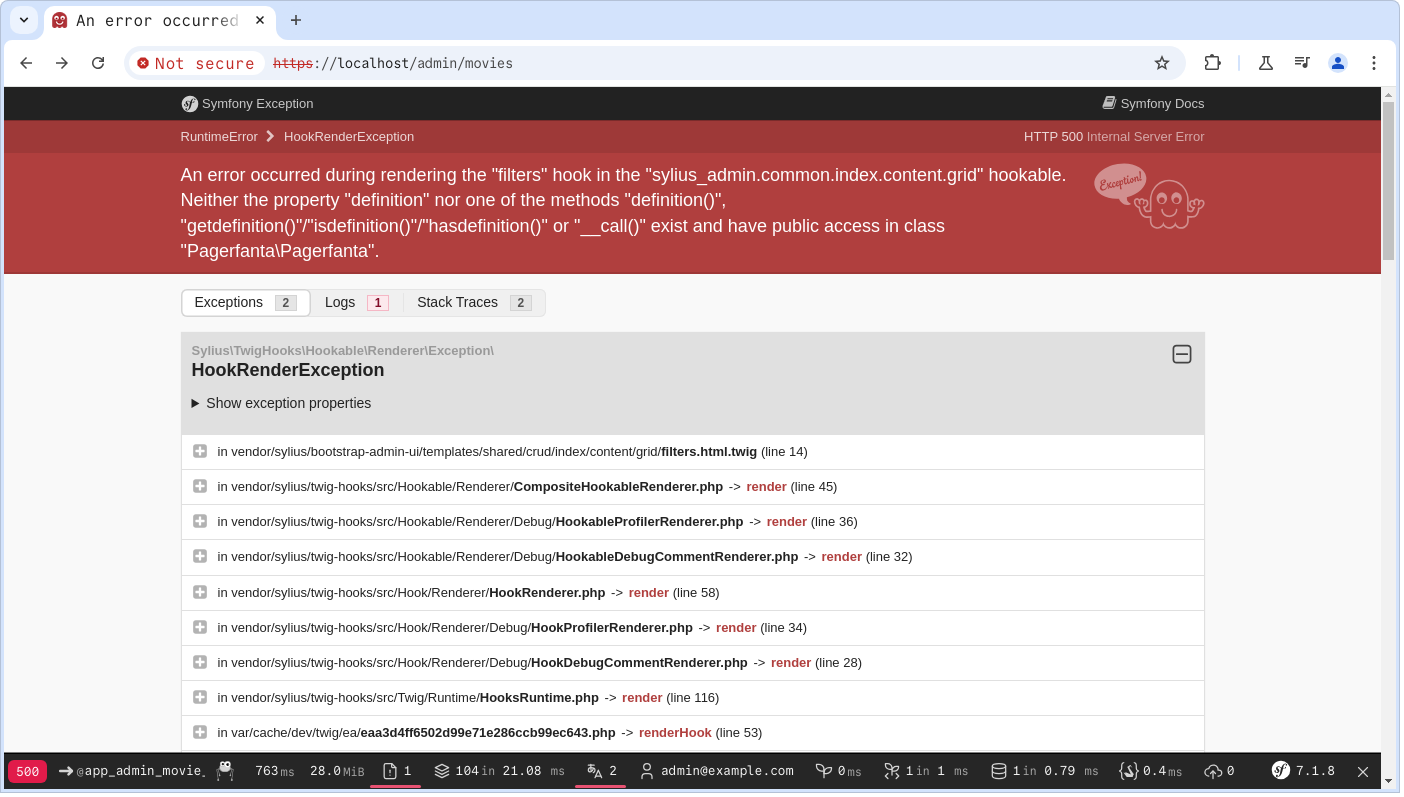The width and height of the screenshot is (1404, 797).
Task: Click the page vertical scrollbar thumb
Action: (1388, 180)
